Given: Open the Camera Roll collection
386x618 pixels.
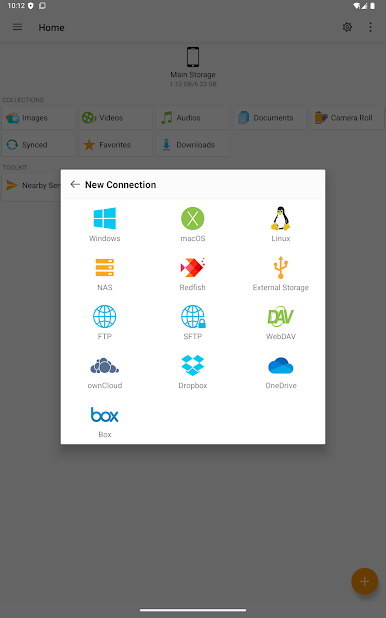Looking at the screenshot, I should coord(347,117).
